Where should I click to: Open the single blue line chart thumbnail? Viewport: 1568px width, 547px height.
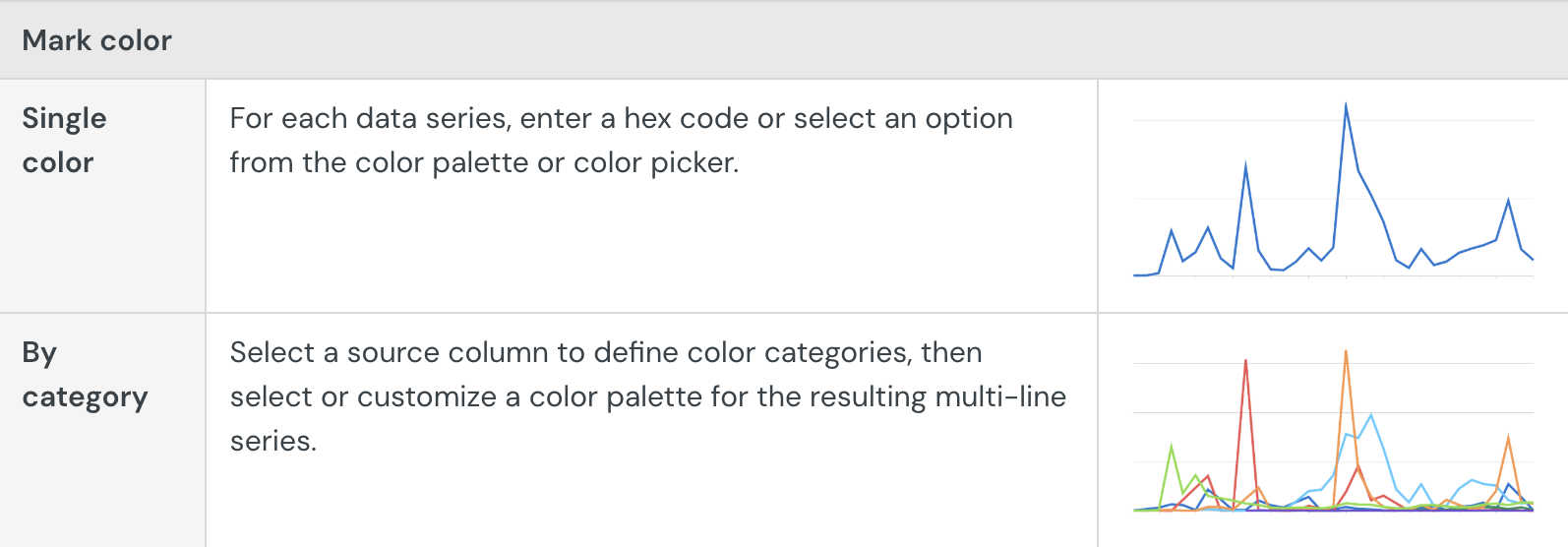pos(1333,197)
